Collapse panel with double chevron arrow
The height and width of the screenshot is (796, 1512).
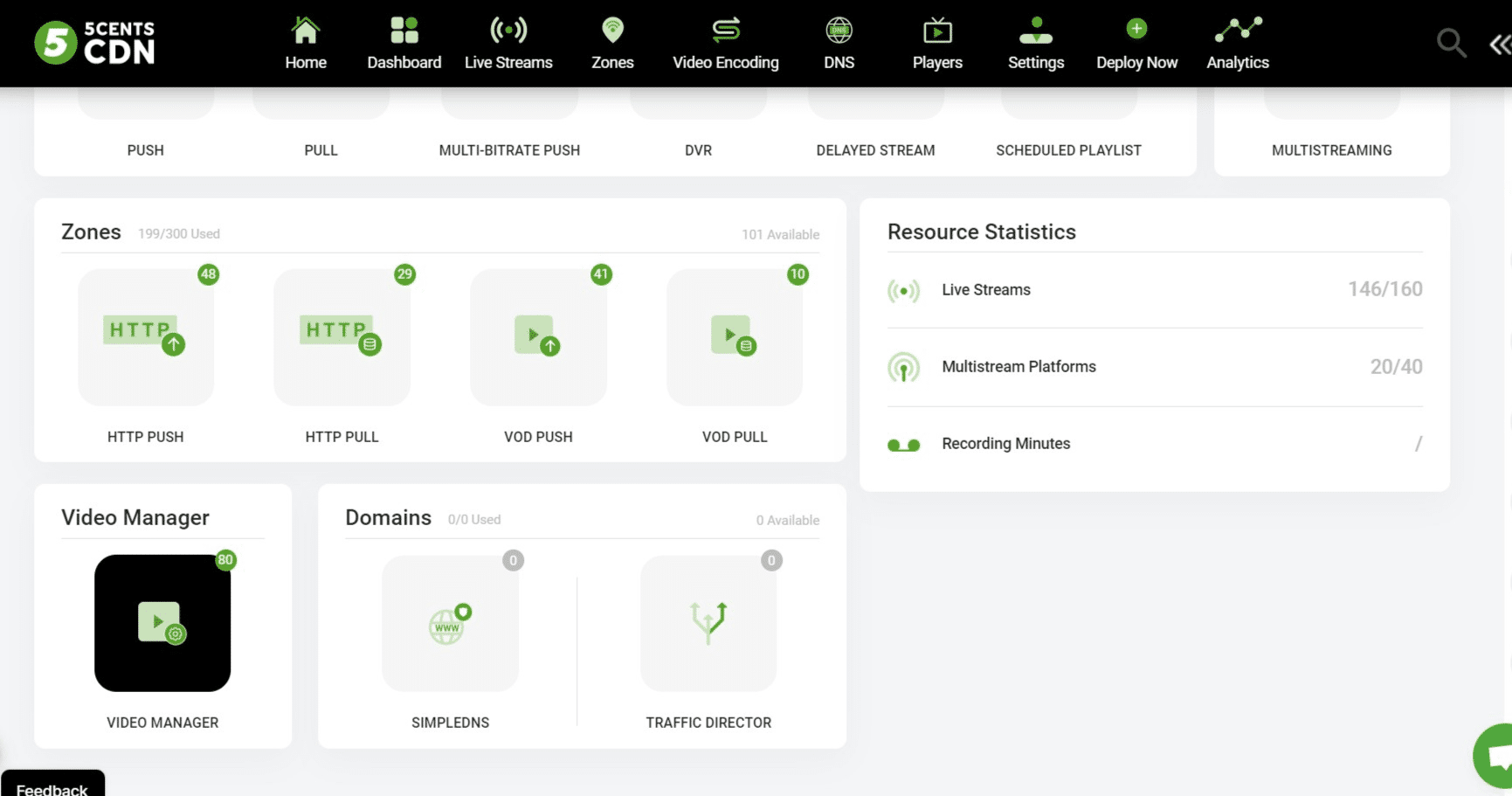[x=1499, y=45]
